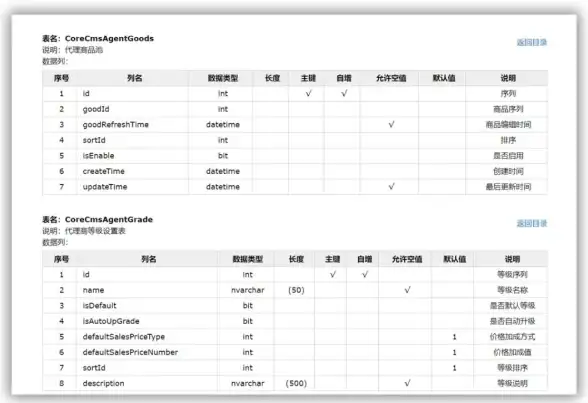The image size is (588, 403).
Task: Click the description column name cell
Action: [104, 384]
